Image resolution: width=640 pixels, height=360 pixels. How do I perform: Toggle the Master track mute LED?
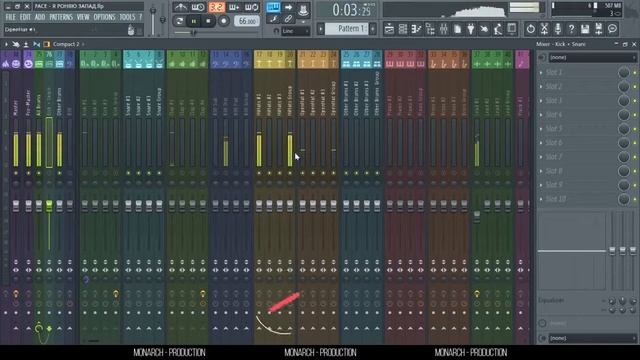coord(16,173)
